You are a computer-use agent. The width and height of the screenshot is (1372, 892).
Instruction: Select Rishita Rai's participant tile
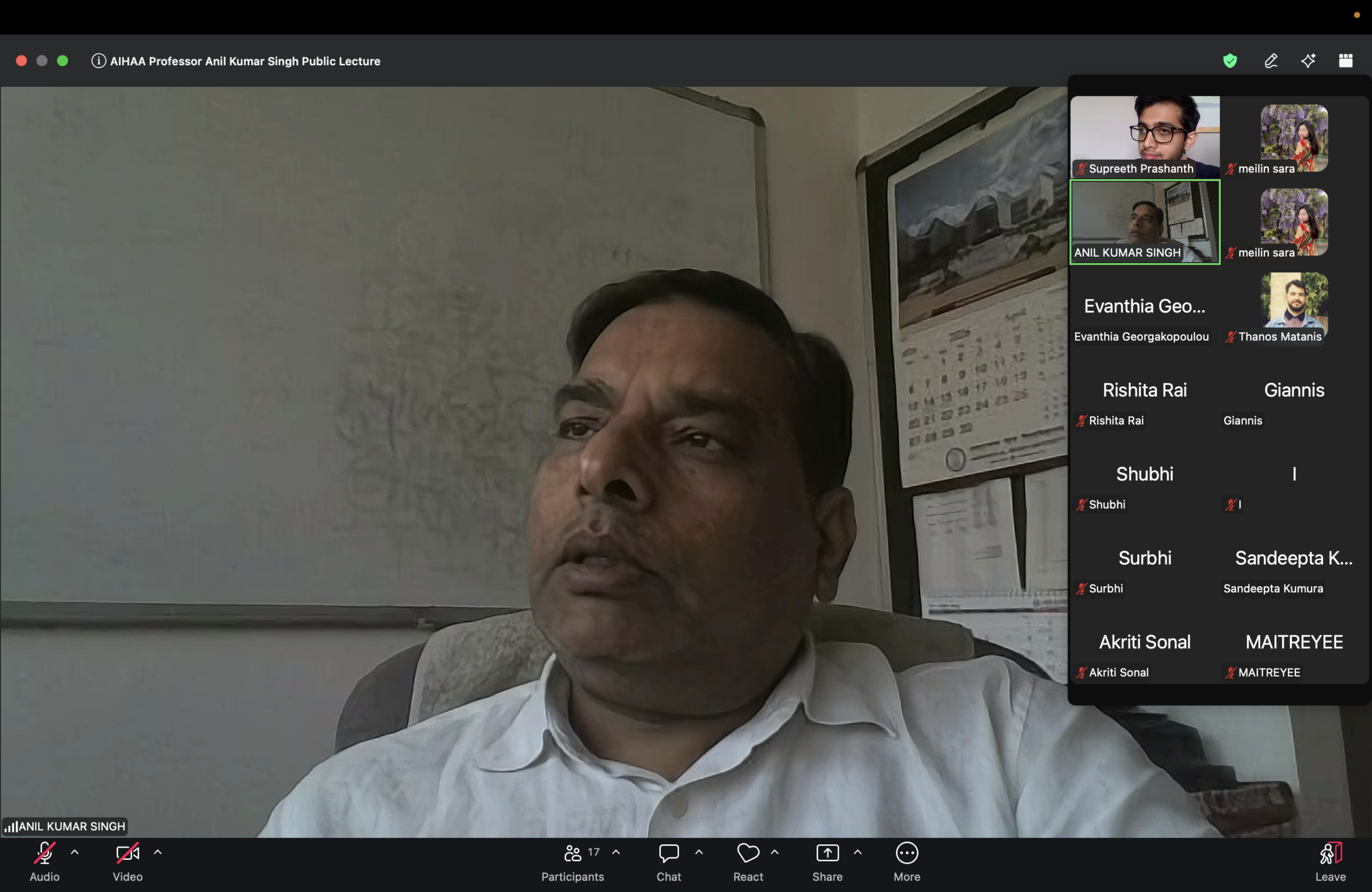[1145, 390]
